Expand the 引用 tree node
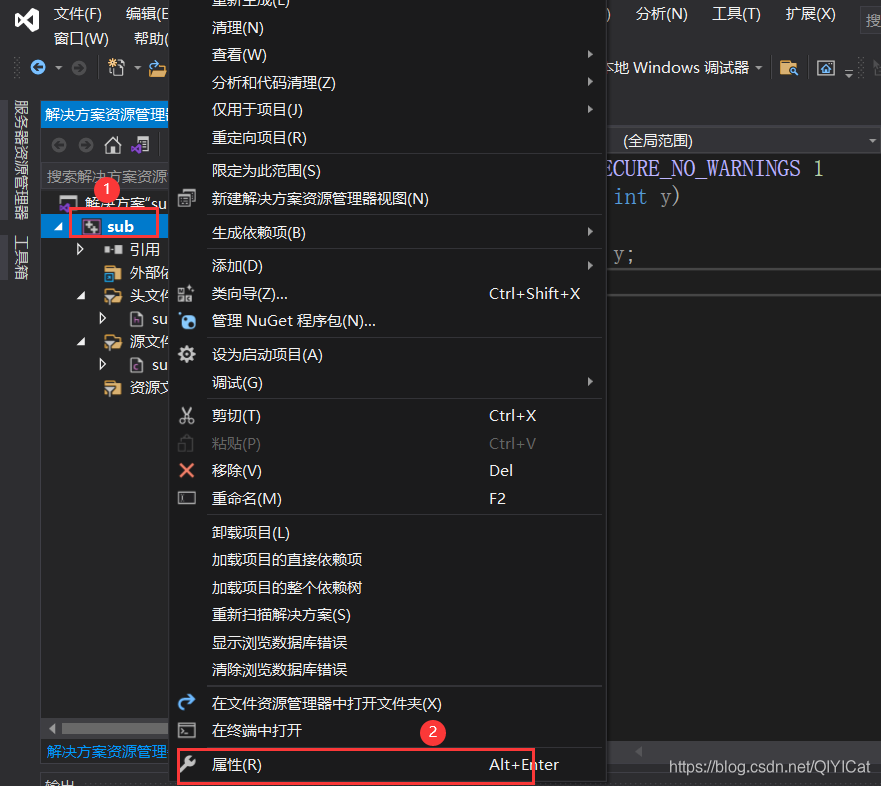881x786 pixels. pos(80,249)
